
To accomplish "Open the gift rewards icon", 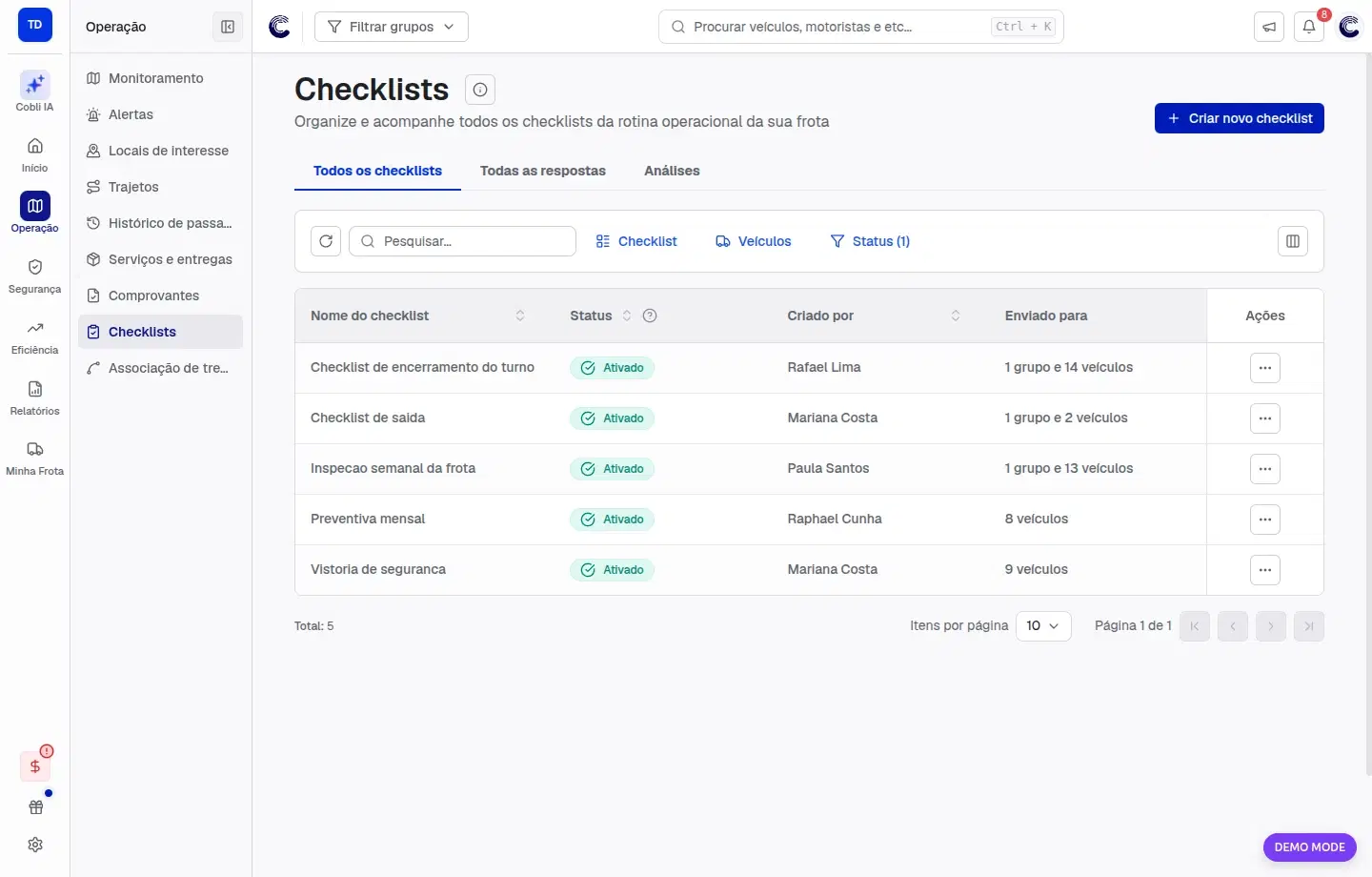I will pos(35,807).
